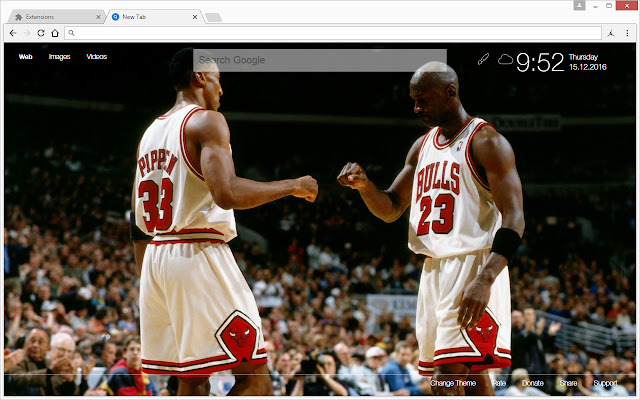Viewport: 640px width, 400px height.
Task: Open the home page via house icon
Action: tap(55, 33)
